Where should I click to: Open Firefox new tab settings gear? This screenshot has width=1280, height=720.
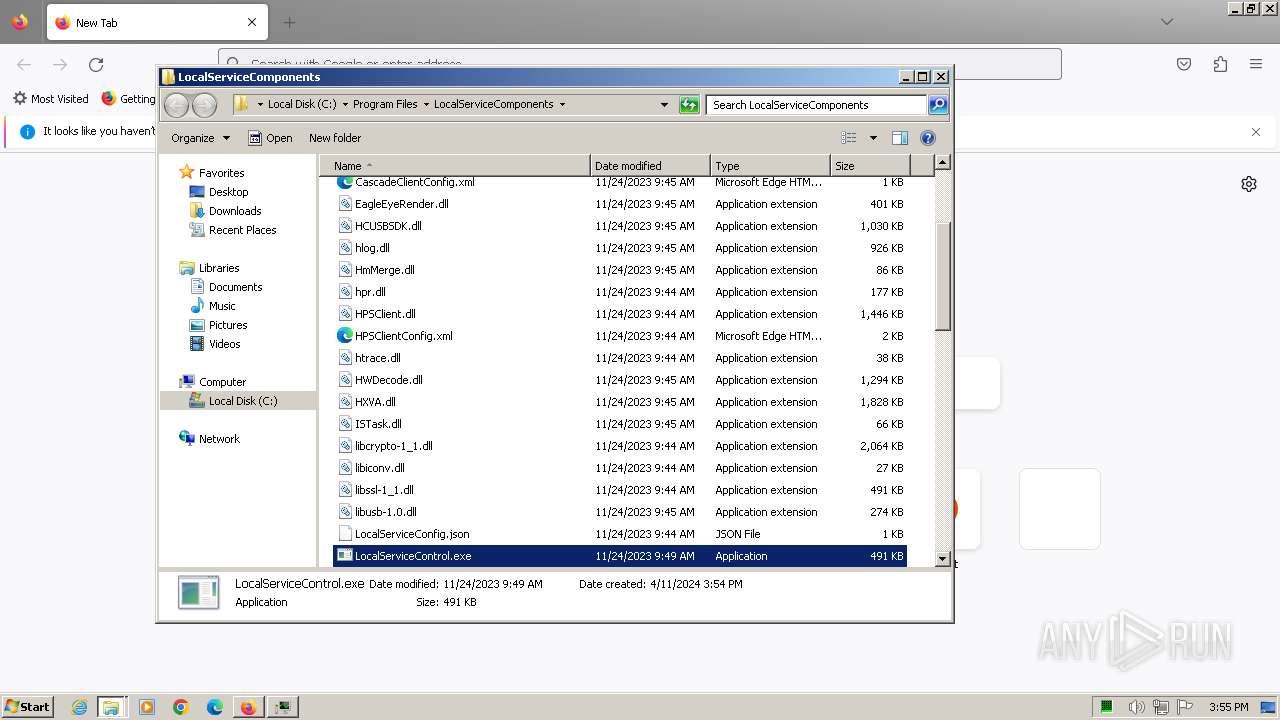pyautogui.click(x=1249, y=184)
